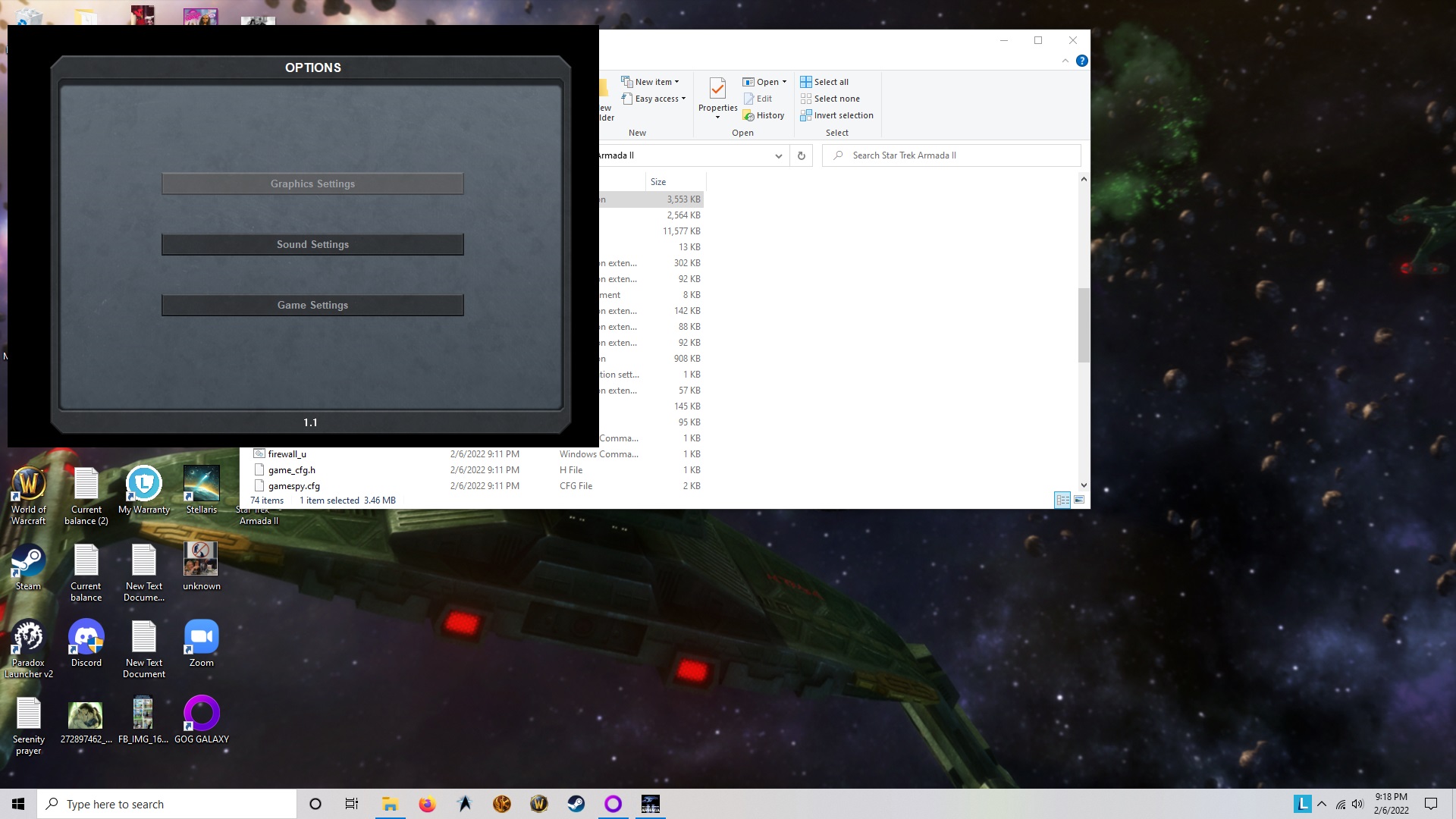Open Wi-Fi network settings in tray
1456x819 pixels.
coord(1341,804)
